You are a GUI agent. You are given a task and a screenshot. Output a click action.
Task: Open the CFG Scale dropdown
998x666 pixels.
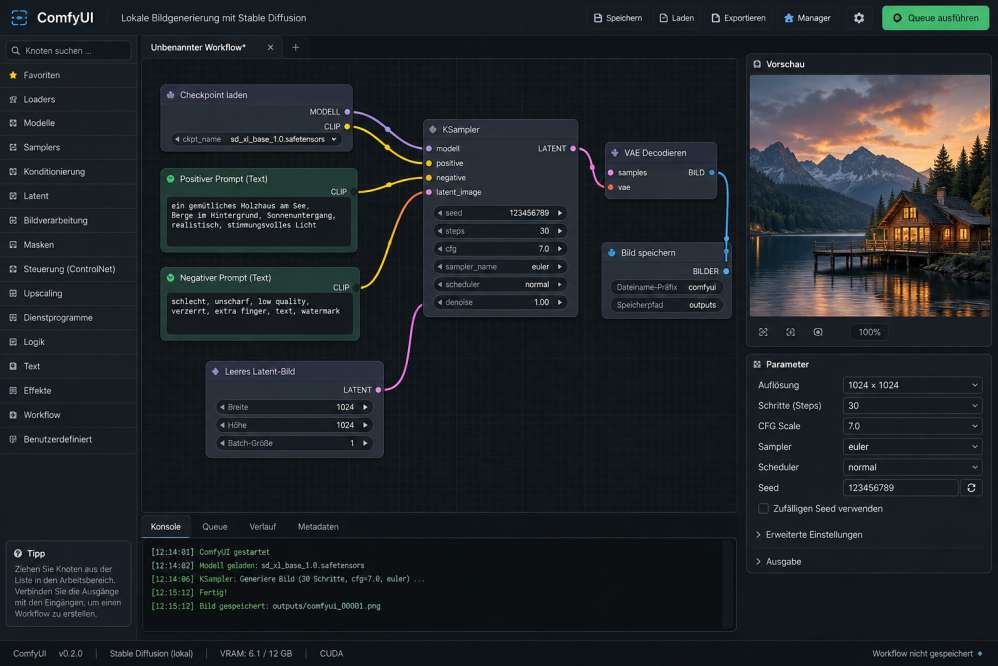tap(911, 426)
